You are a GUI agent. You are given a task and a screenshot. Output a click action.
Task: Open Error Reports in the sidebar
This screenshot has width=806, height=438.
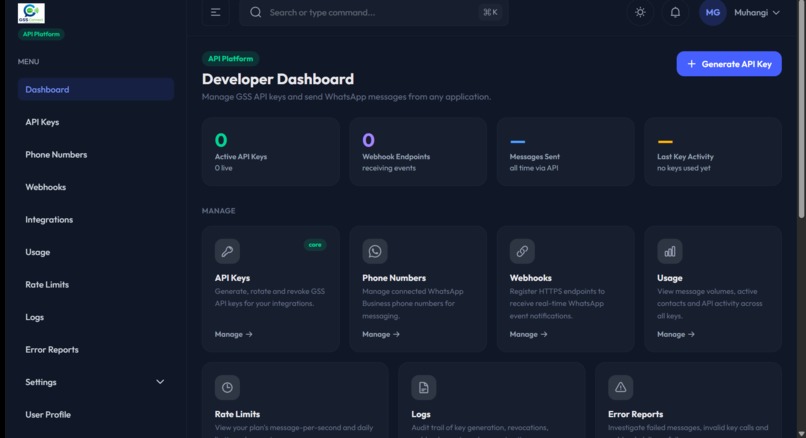[x=96, y=350]
